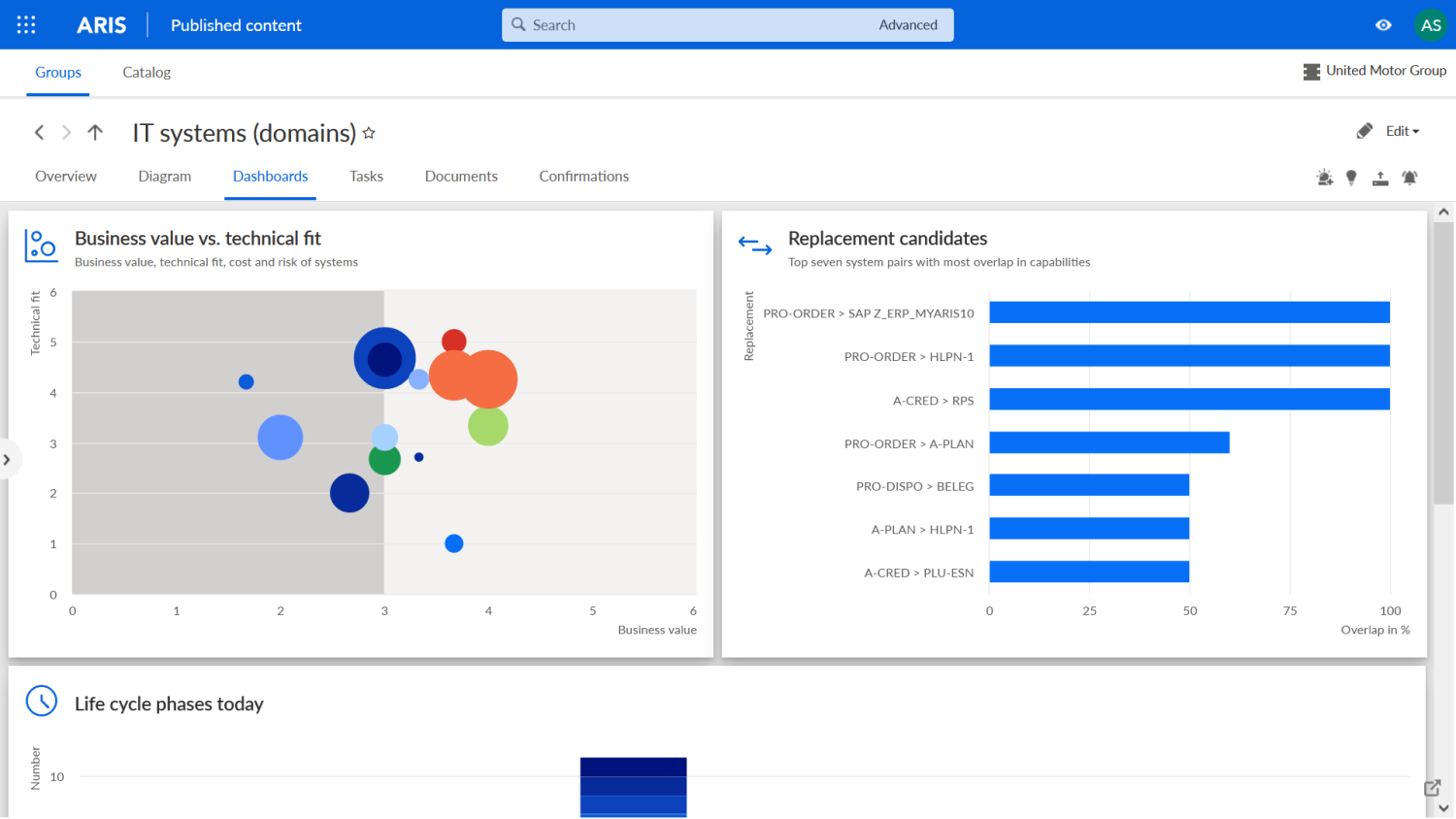Click the upload icon near the bell
The height and width of the screenshot is (819, 1456).
(1380, 178)
